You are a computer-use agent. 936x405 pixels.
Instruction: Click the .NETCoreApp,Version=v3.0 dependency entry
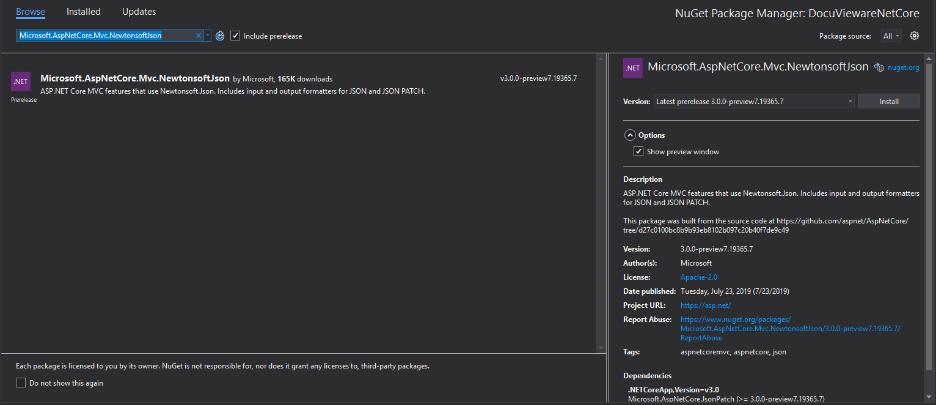point(673,389)
